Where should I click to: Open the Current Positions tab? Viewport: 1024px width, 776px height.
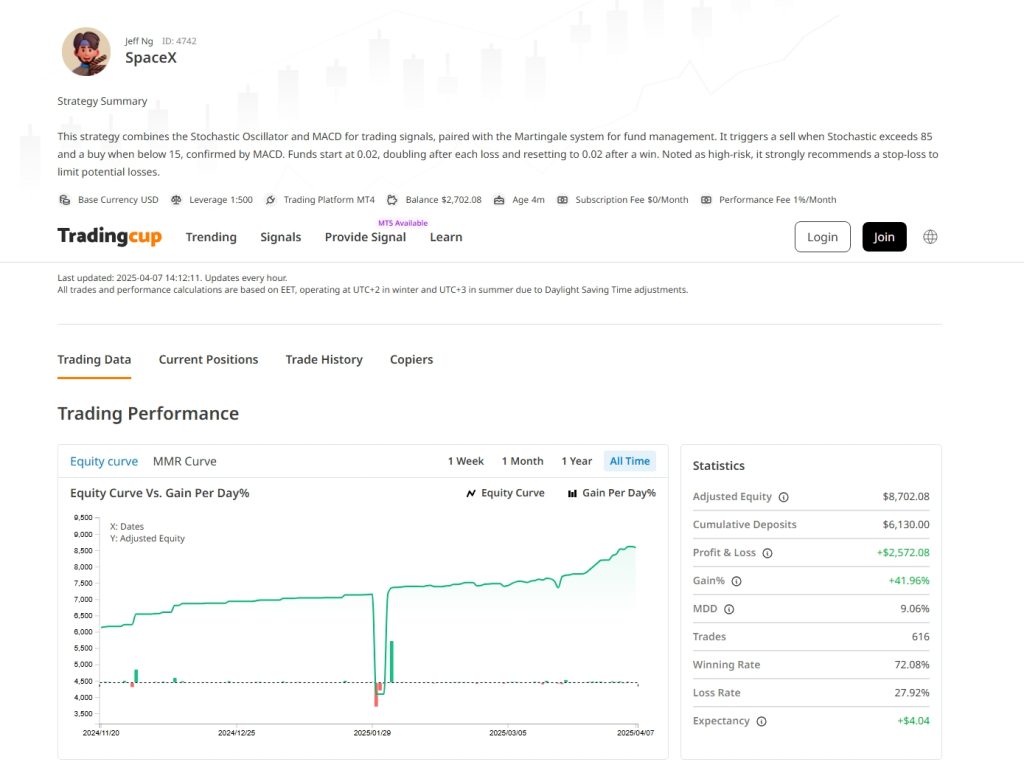(208, 359)
